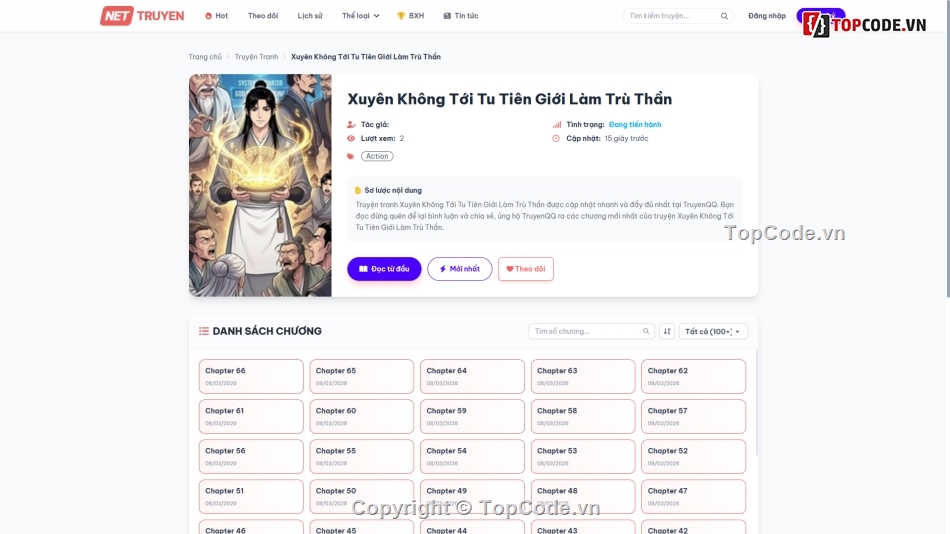Expand the Thể loại dropdown
The width and height of the screenshot is (950, 534).
coord(360,16)
